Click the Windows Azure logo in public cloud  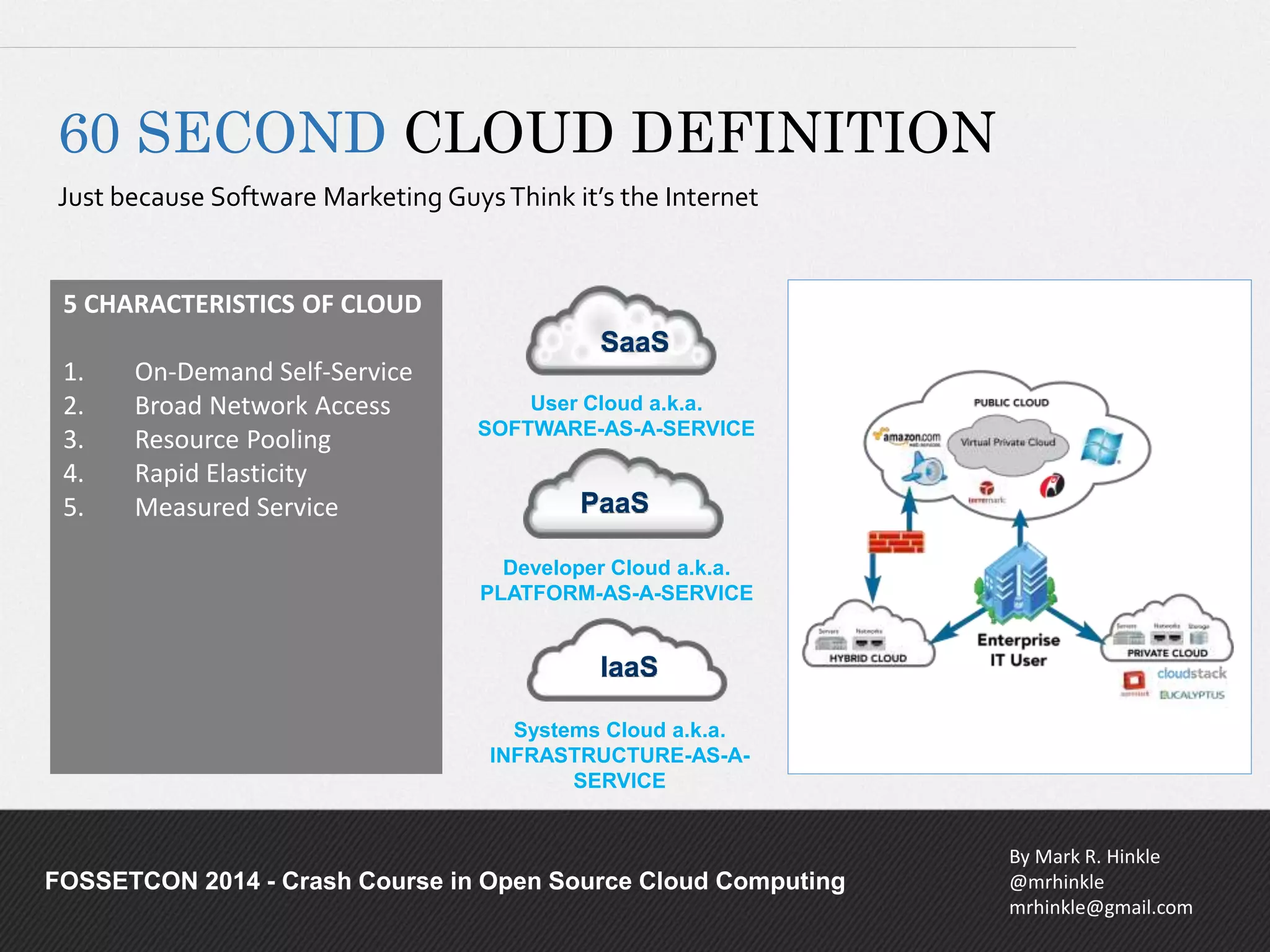1102,446
